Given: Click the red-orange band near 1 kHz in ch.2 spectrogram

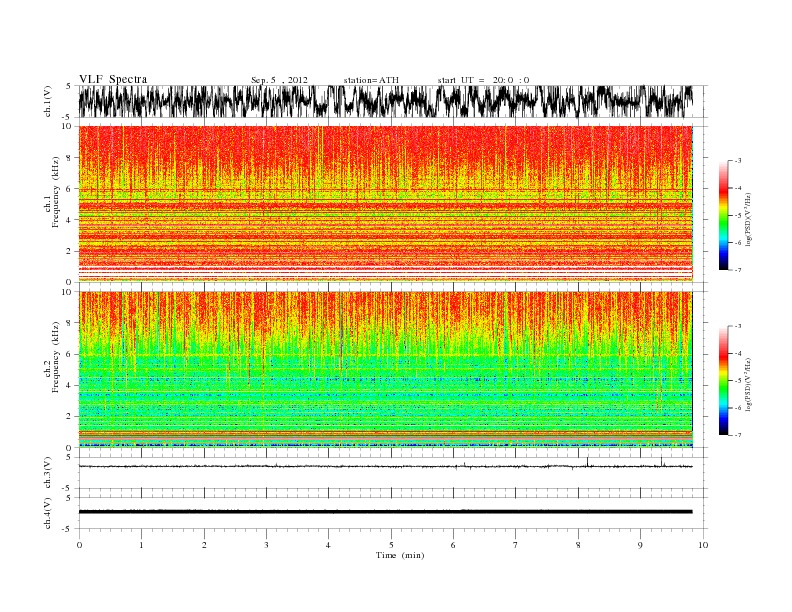Looking at the screenshot, I should pos(385,434).
